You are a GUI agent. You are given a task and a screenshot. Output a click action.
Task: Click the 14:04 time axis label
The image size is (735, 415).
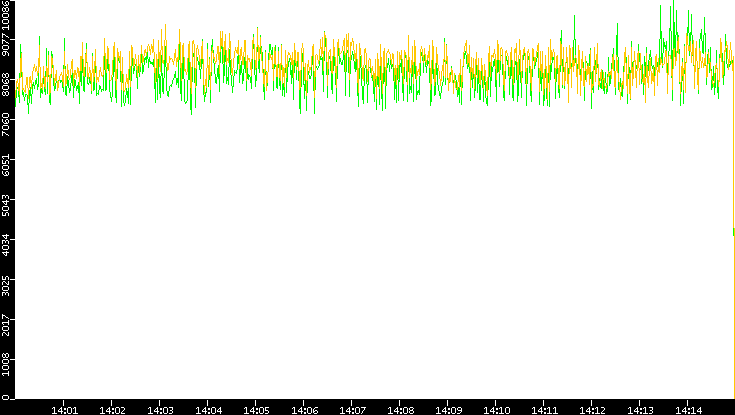click(x=209, y=411)
